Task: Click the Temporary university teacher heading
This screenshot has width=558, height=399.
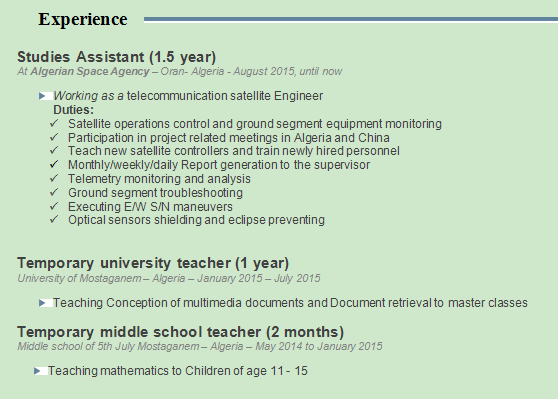Action: pyautogui.click(x=153, y=263)
